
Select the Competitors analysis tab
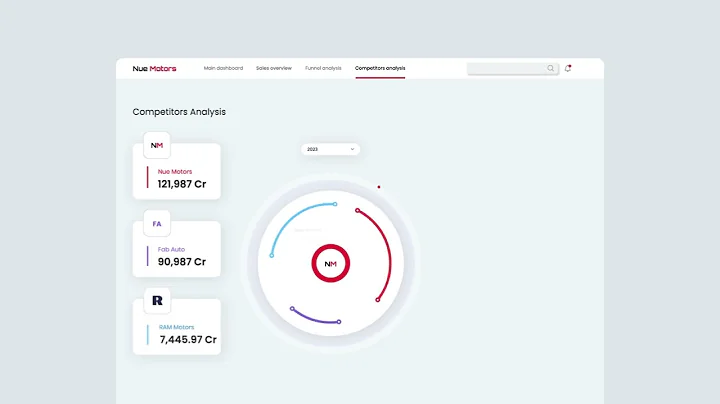pyautogui.click(x=380, y=68)
